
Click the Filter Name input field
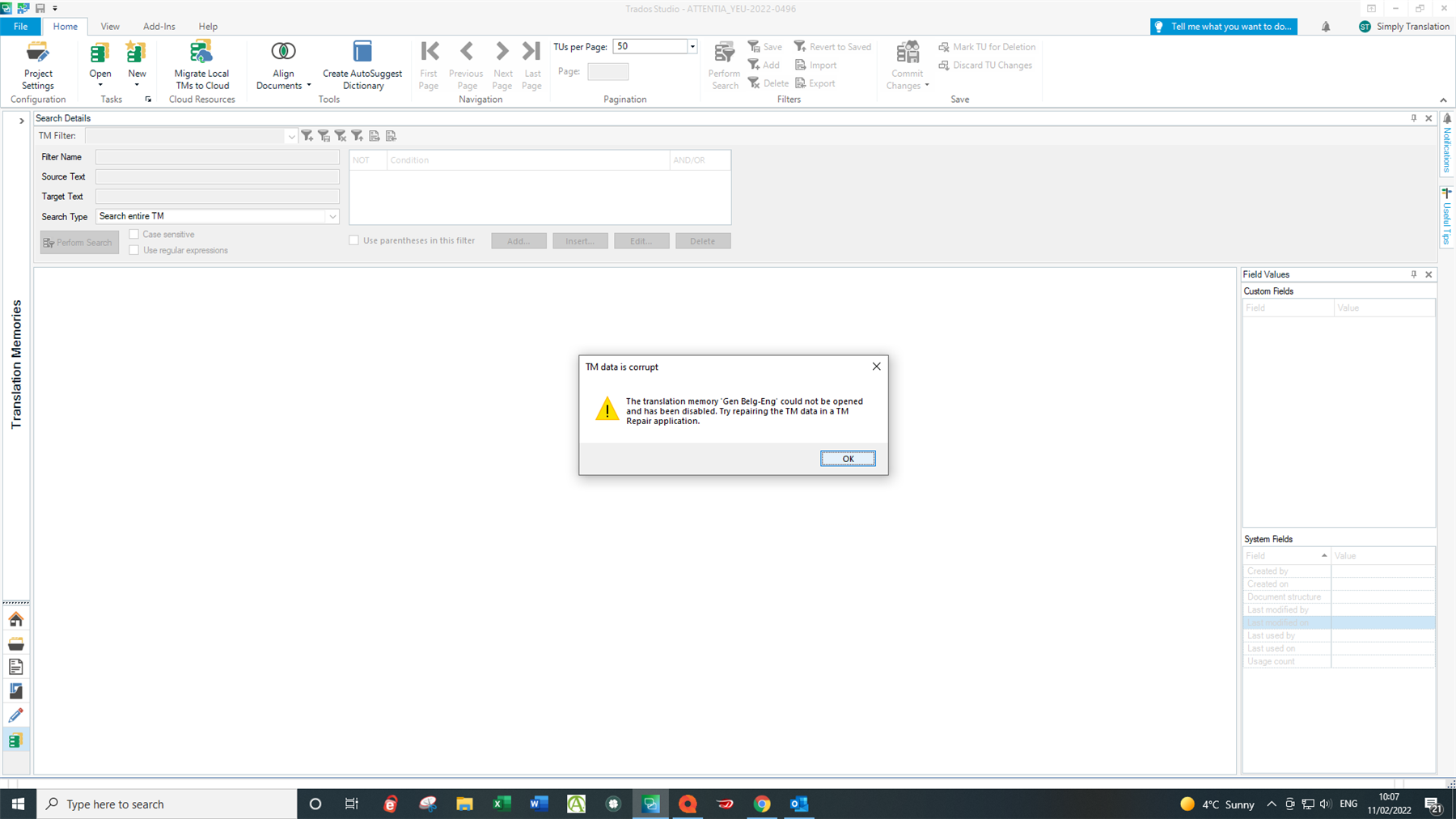[218, 157]
